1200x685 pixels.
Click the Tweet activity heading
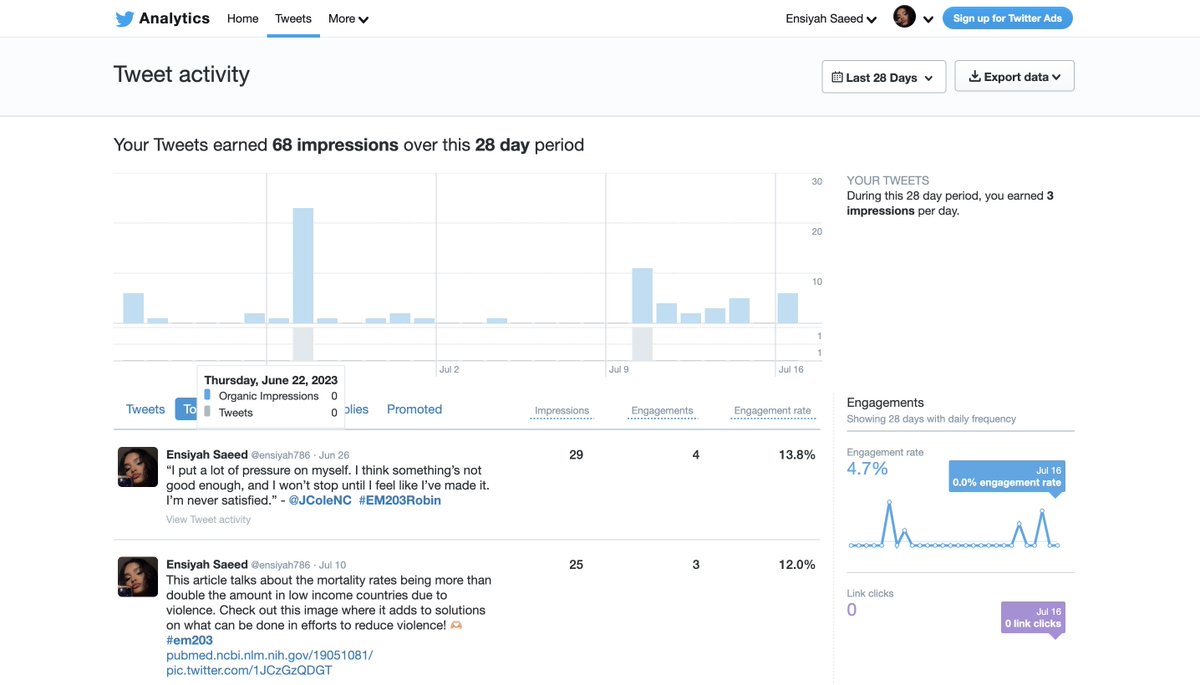tap(181, 75)
